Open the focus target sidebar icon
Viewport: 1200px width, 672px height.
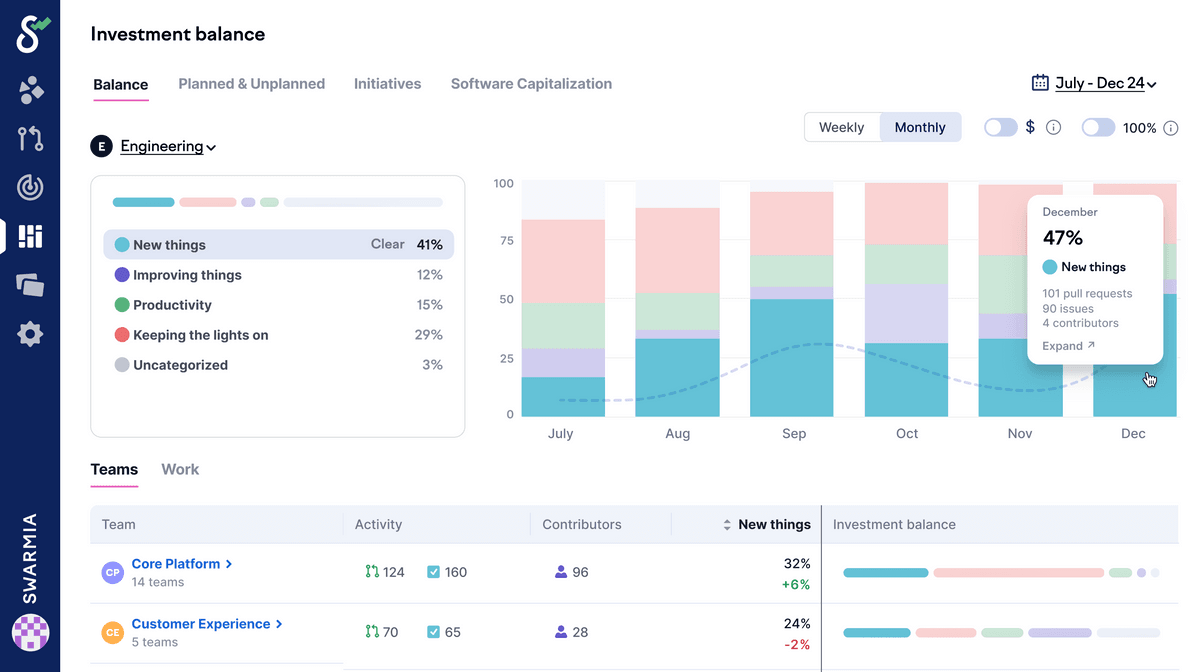(x=30, y=187)
